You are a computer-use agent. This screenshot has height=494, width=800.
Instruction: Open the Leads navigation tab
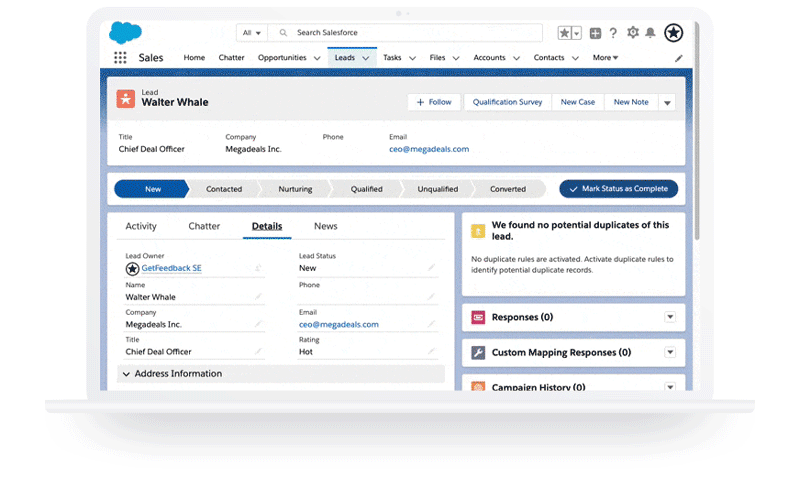[x=344, y=58]
